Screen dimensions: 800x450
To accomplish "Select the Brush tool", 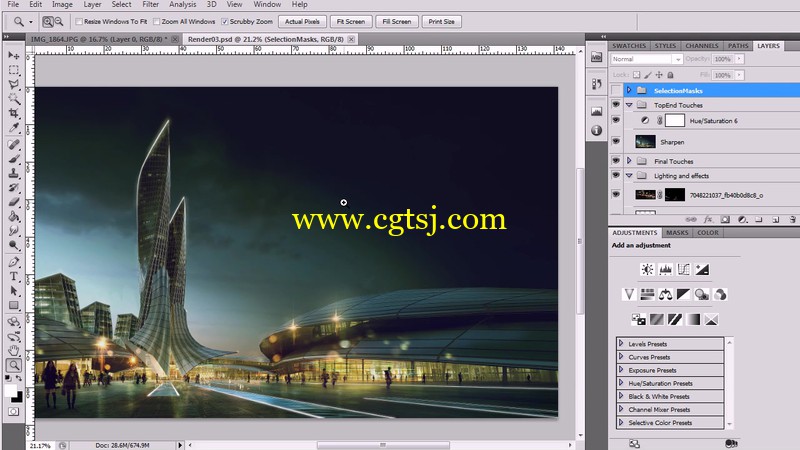I will pyautogui.click(x=14, y=159).
